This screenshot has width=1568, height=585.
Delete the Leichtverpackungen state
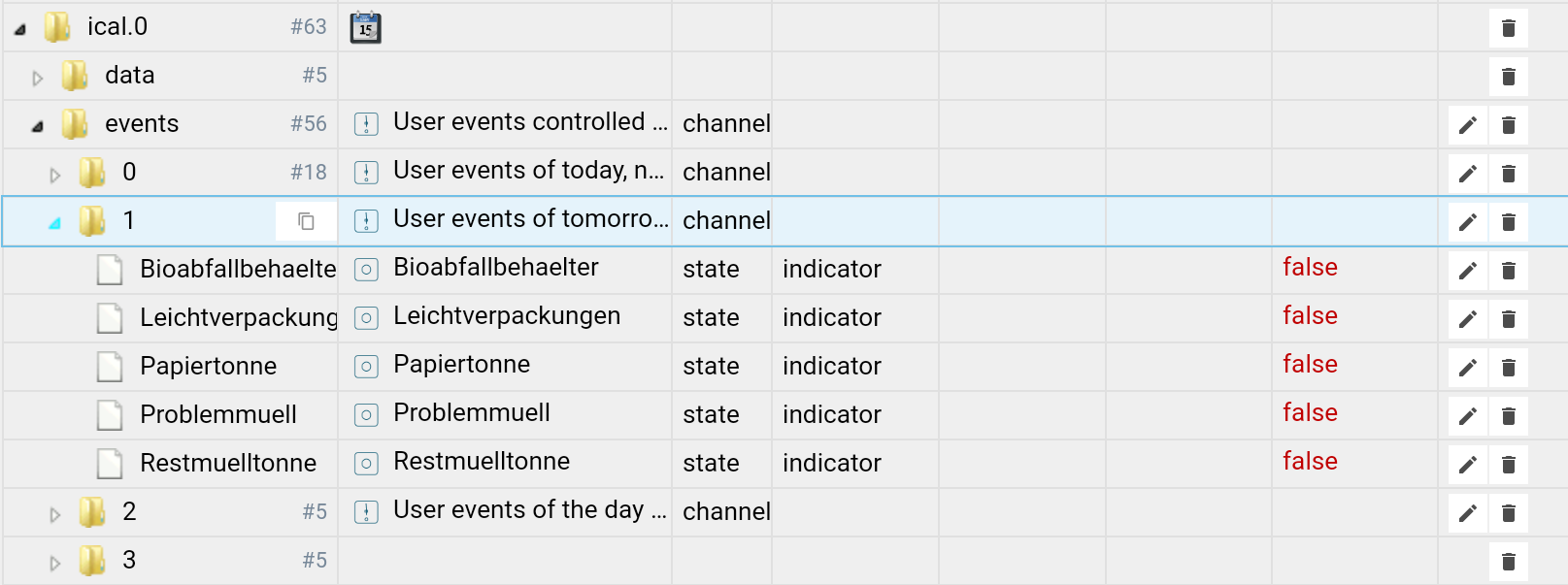pyautogui.click(x=1508, y=319)
